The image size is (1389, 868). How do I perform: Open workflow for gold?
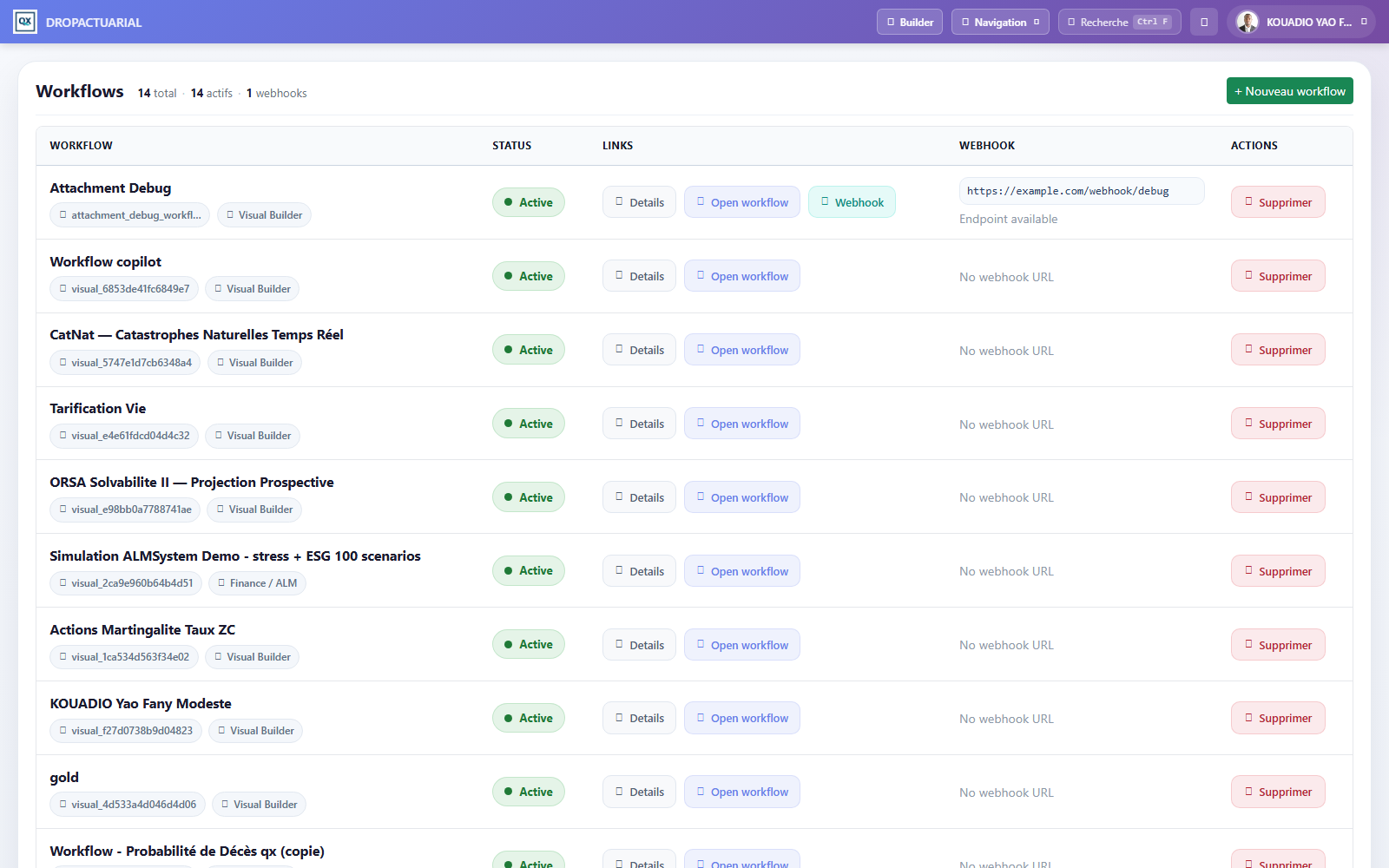click(742, 792)
